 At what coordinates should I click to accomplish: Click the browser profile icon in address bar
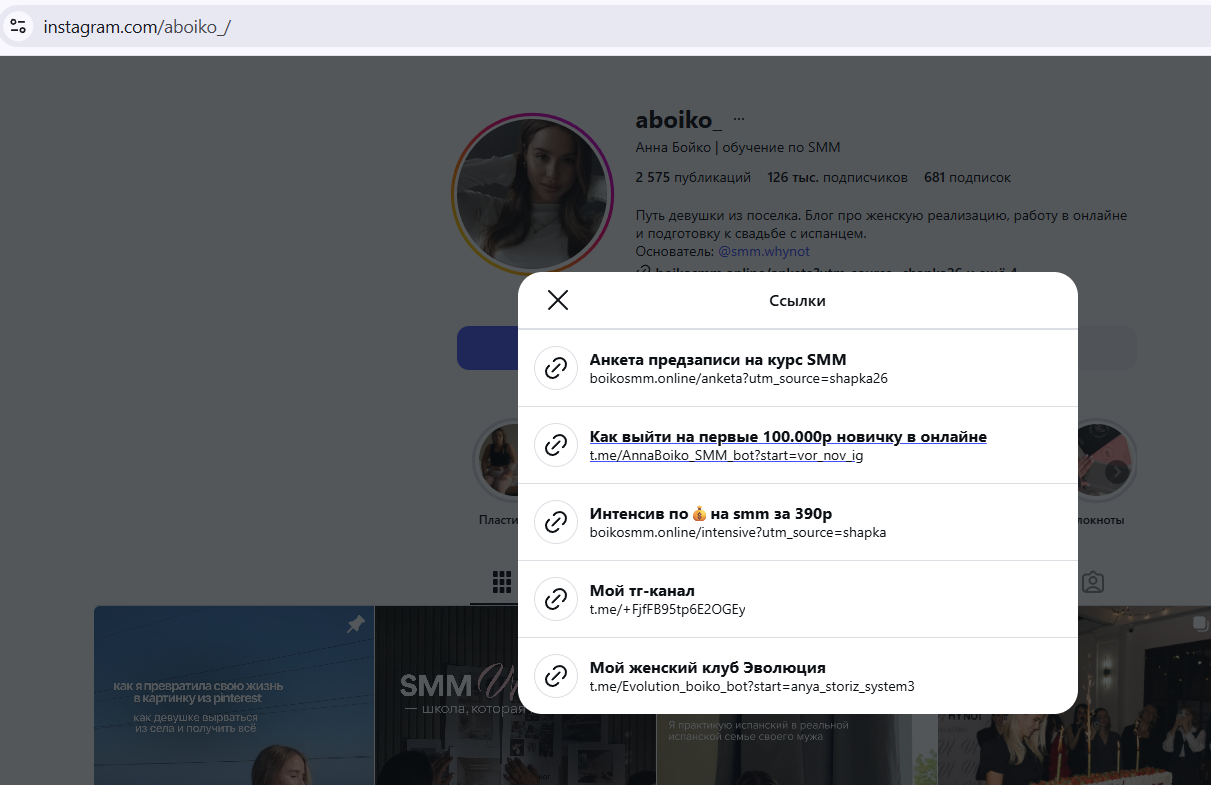(x=20, y=26)
